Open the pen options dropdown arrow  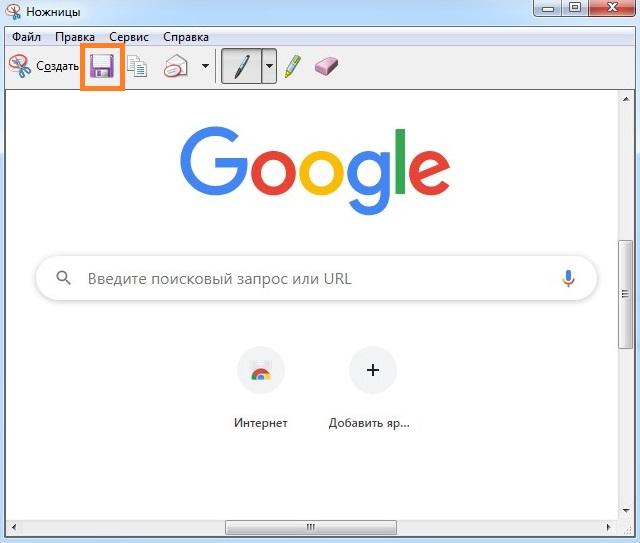point(269,66)
